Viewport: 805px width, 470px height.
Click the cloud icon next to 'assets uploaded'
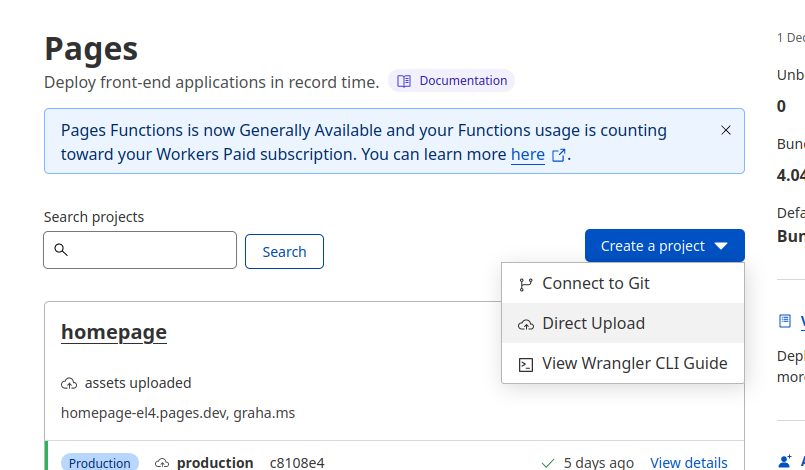[69, 383]
